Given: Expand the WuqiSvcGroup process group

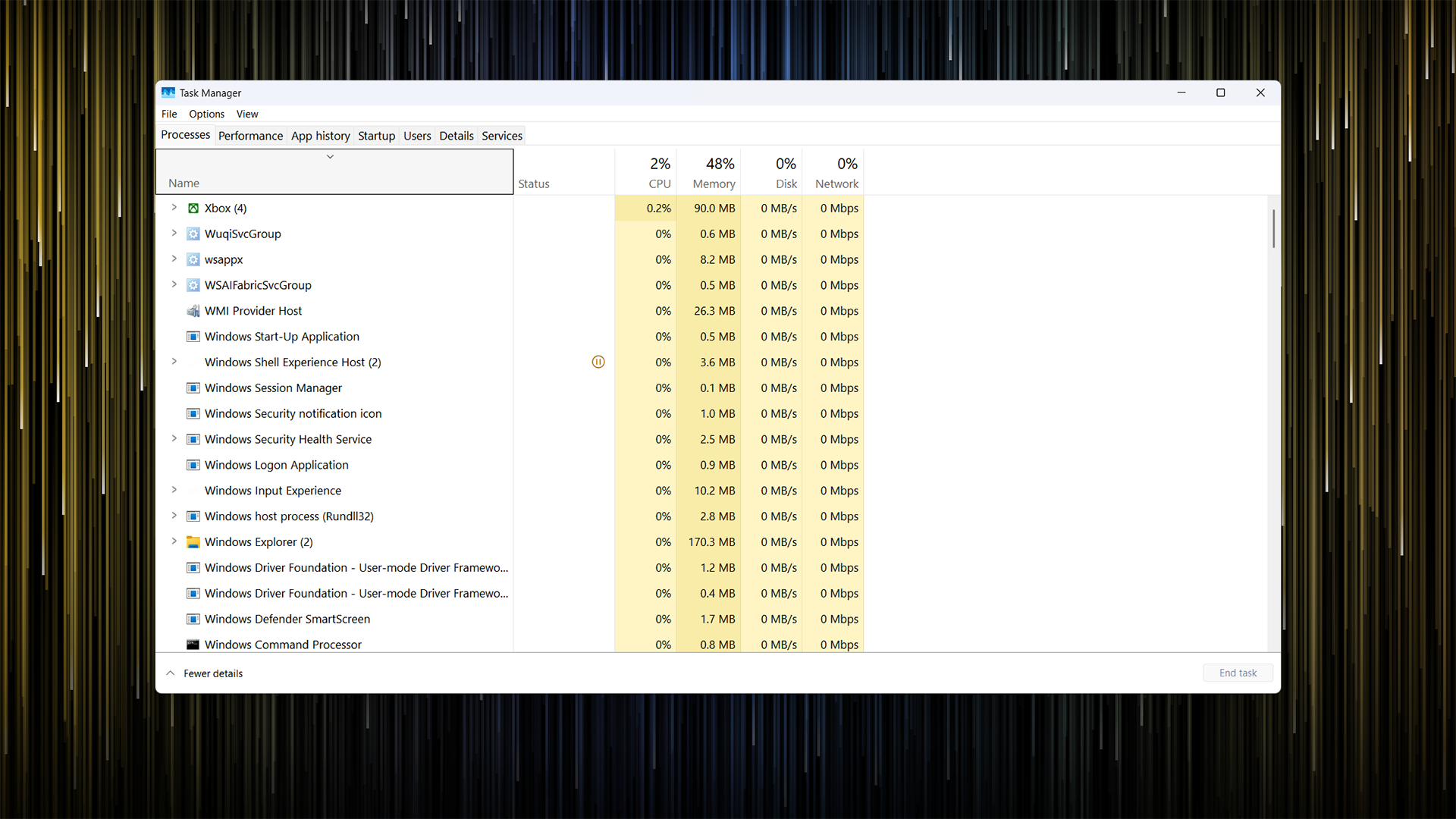Looking at the screenshot, I should click(174, 234).
